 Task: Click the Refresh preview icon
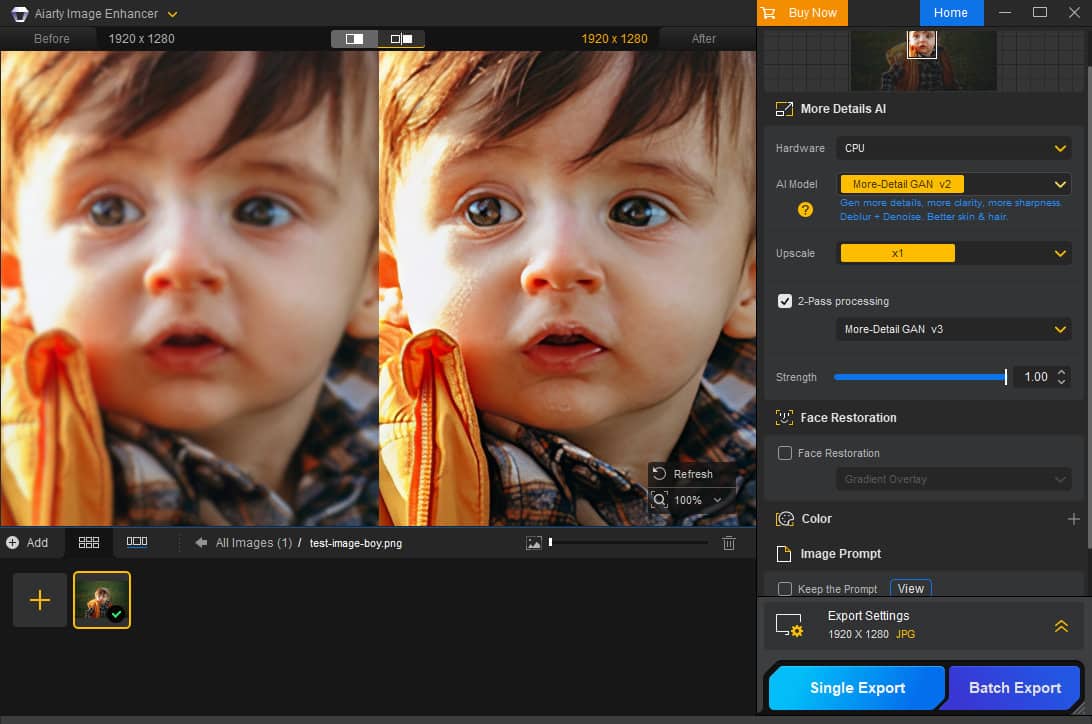659,473
